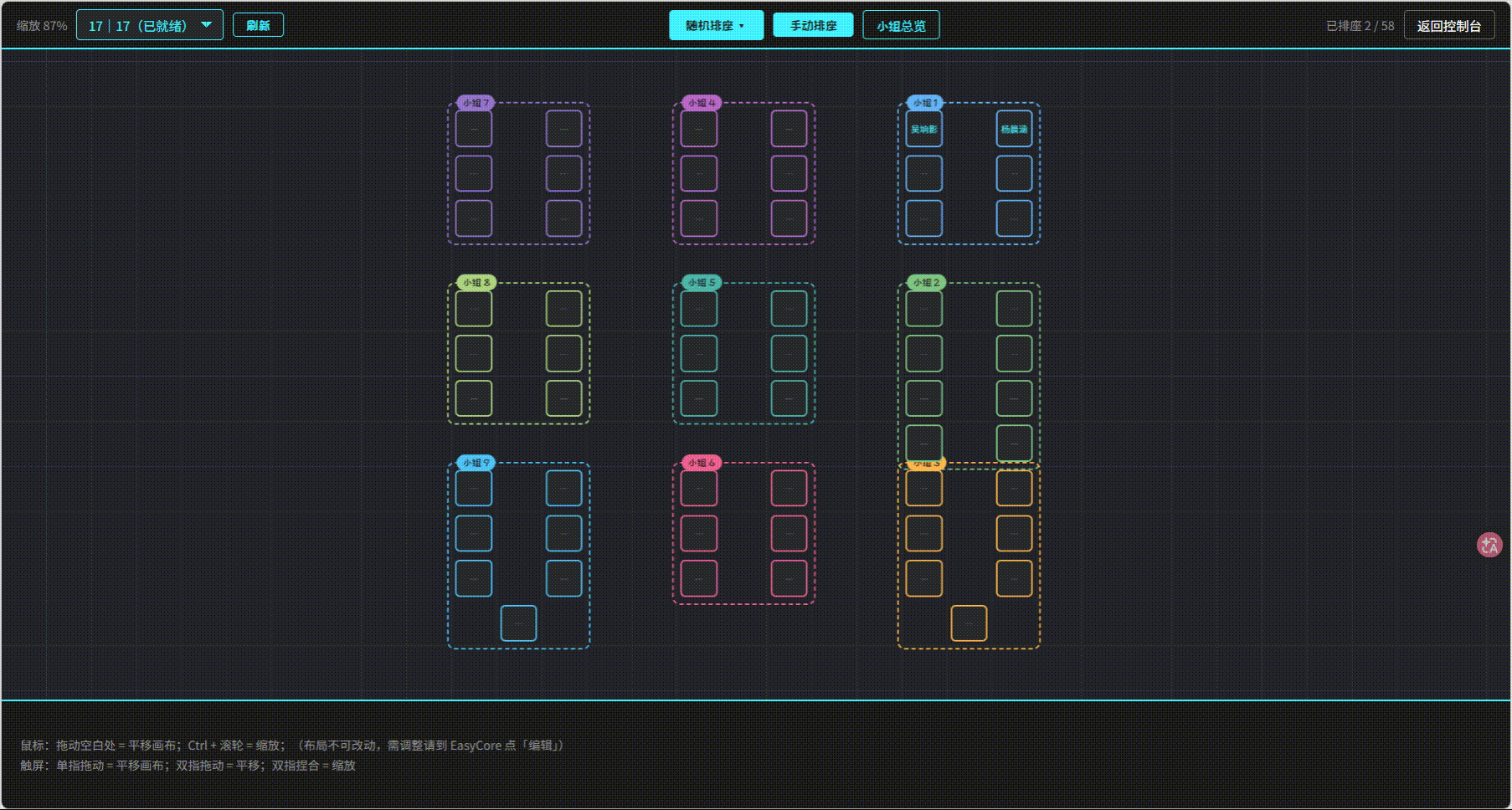Image resolution: width=1512 pixels, height=810 pixels.
Task: Click the arrow on the session selector
Action: [206, 25]
